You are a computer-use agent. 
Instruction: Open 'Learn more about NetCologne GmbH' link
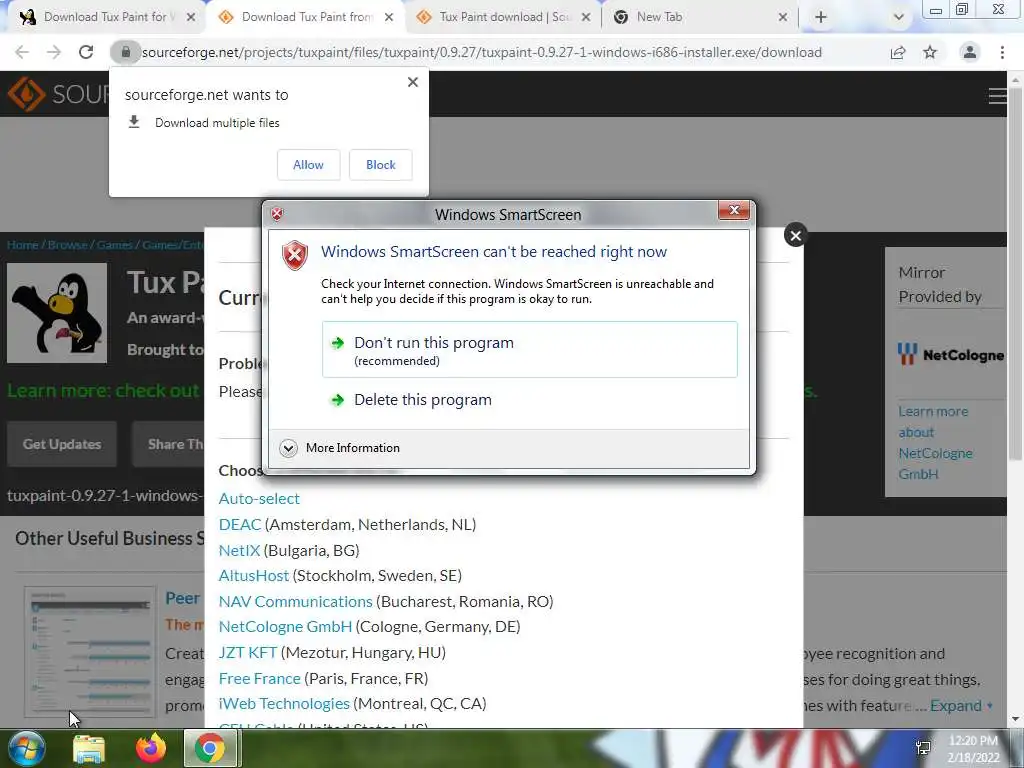(x=935, y=443)
